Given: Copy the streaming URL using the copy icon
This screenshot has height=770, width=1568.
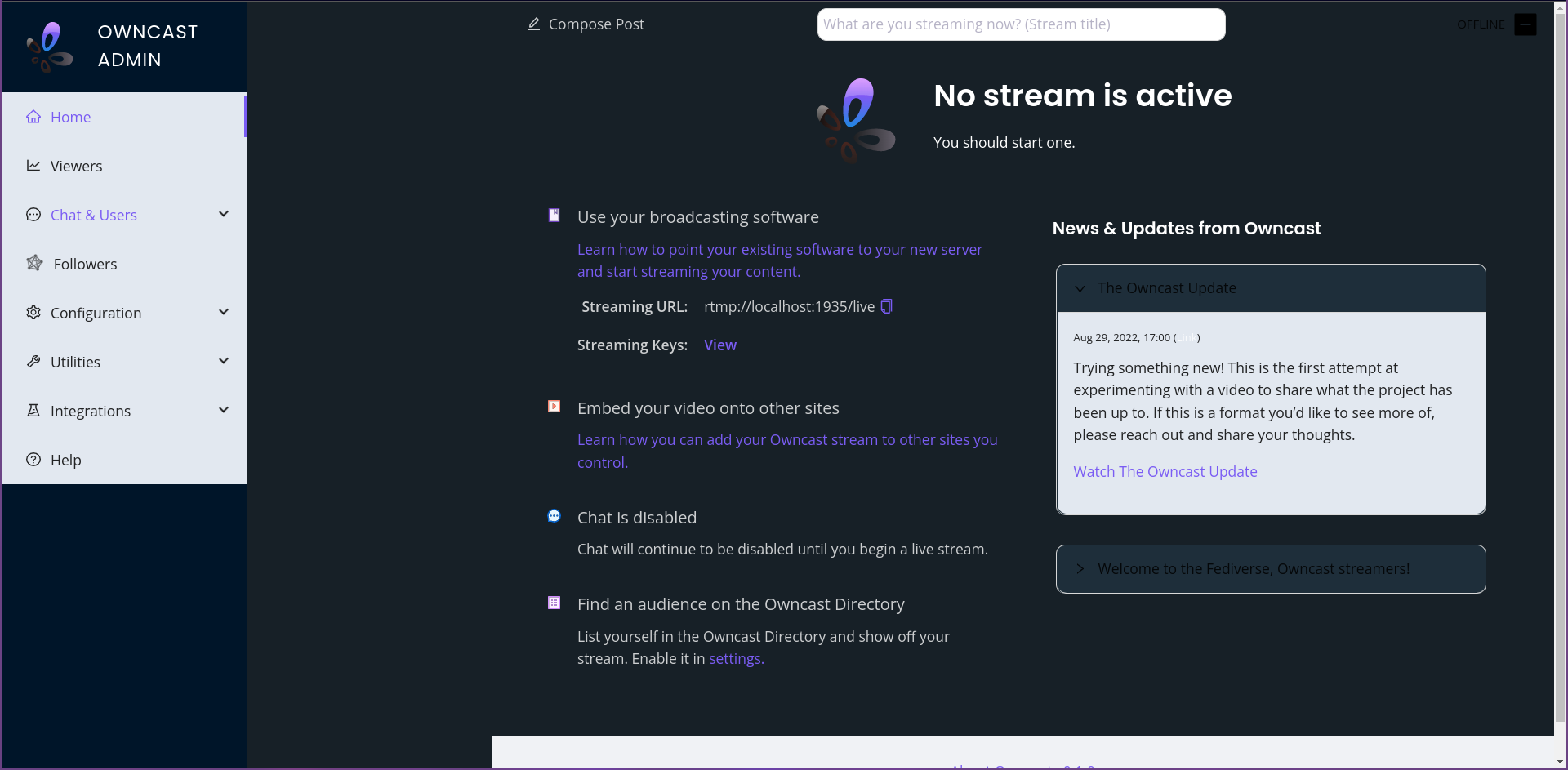Looking at the screenshot, I should click(x=887, y=306).
